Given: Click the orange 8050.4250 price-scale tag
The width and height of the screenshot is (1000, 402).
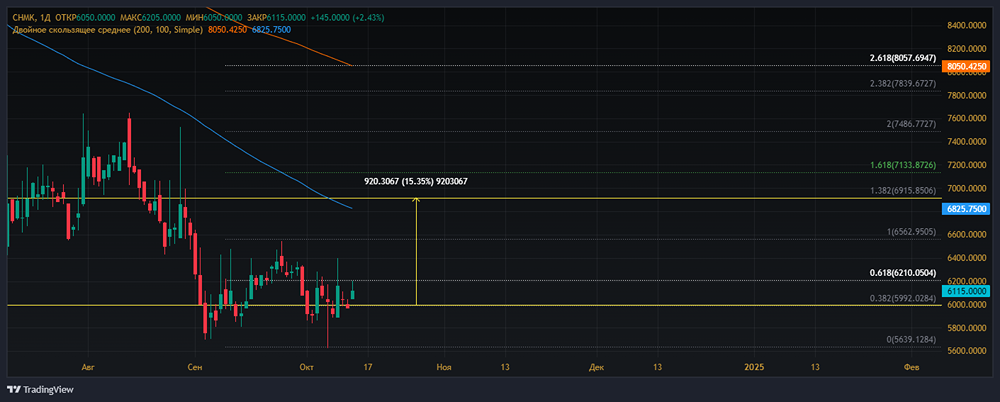Looking at the screenshot, I should [x=967, y=66].
